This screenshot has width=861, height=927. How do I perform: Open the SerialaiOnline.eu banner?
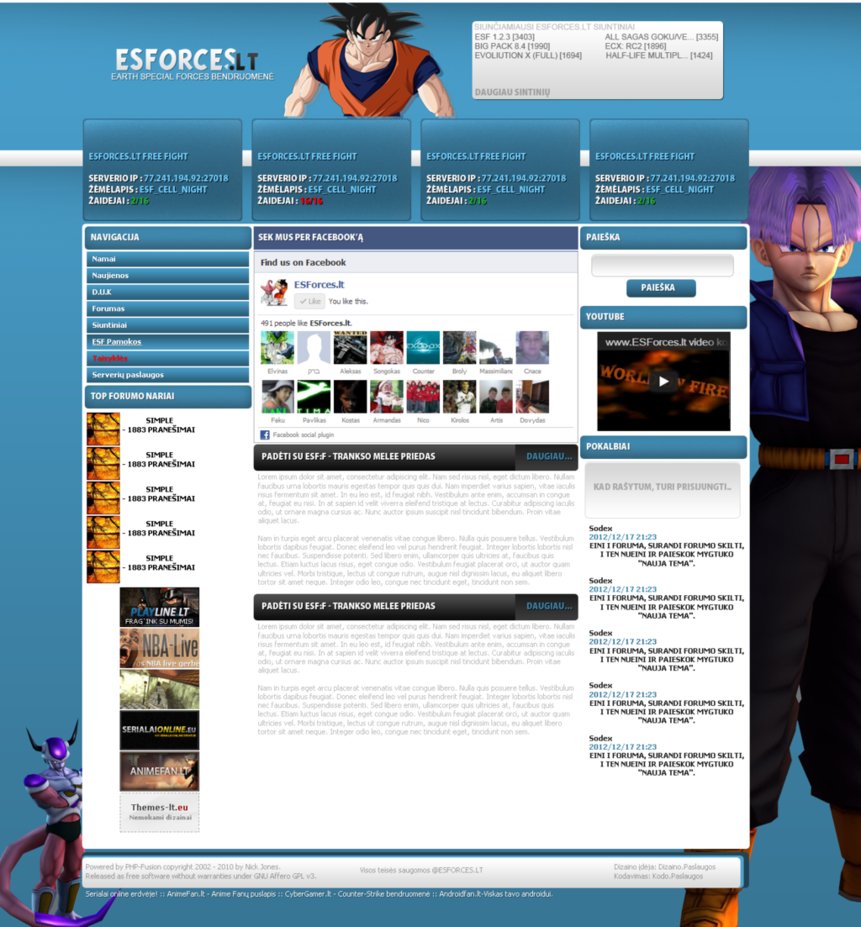pyautogui.click(x=160, y=731)
